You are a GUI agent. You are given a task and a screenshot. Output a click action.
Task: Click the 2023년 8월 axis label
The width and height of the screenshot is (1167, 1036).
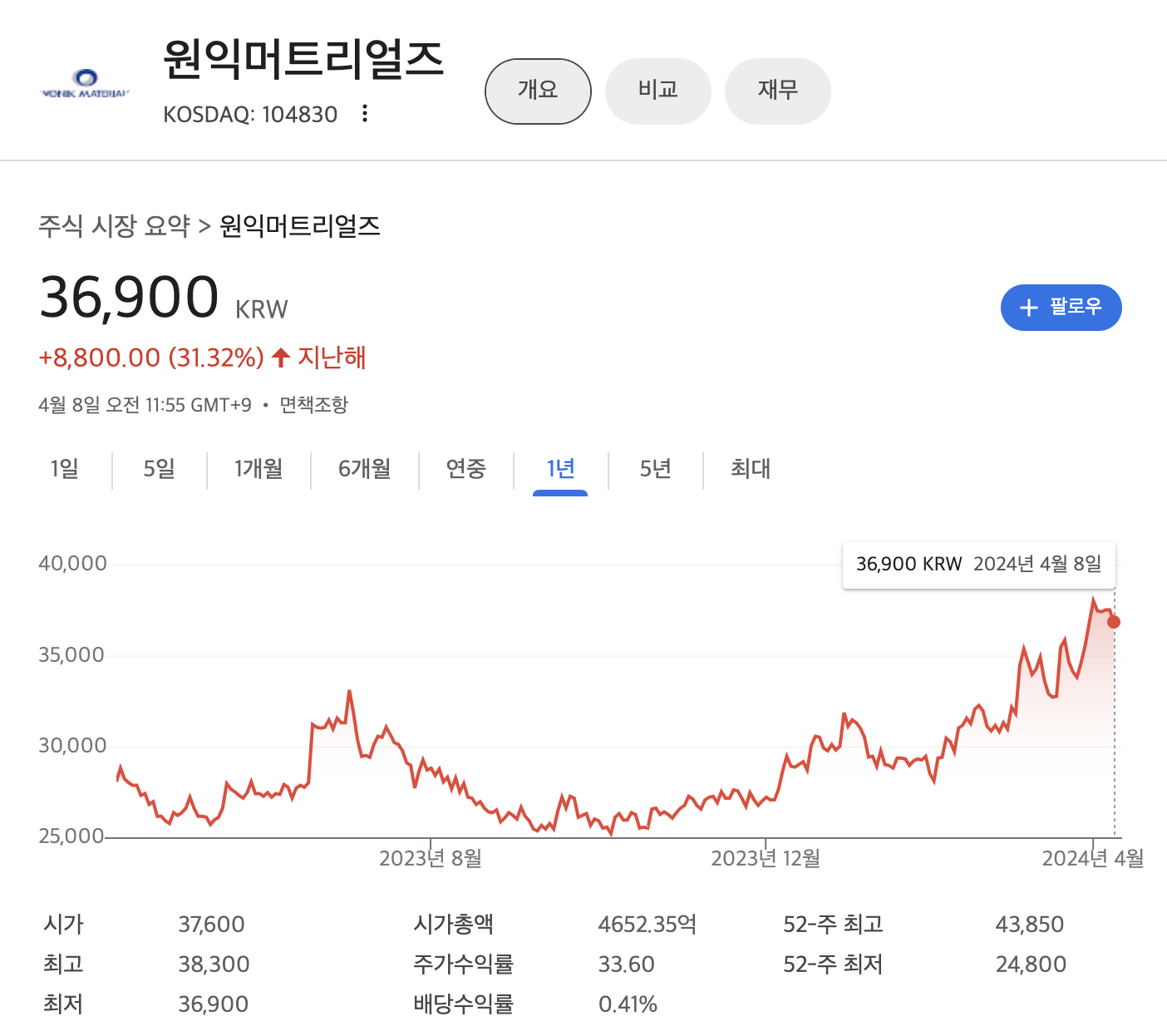tap(431, 858)
